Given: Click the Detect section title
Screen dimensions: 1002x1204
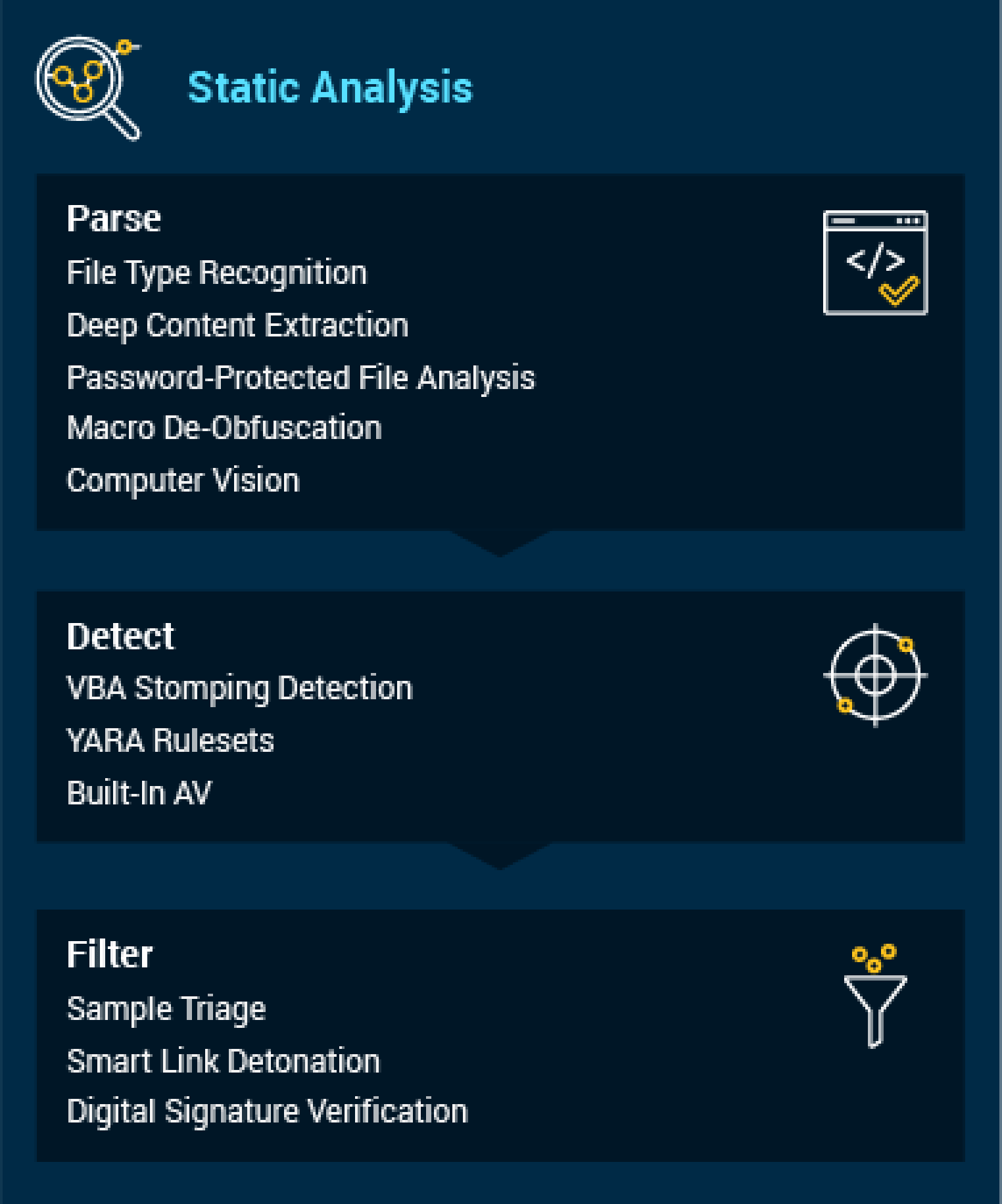Looking at the screenshot, I should pos(121,636).
